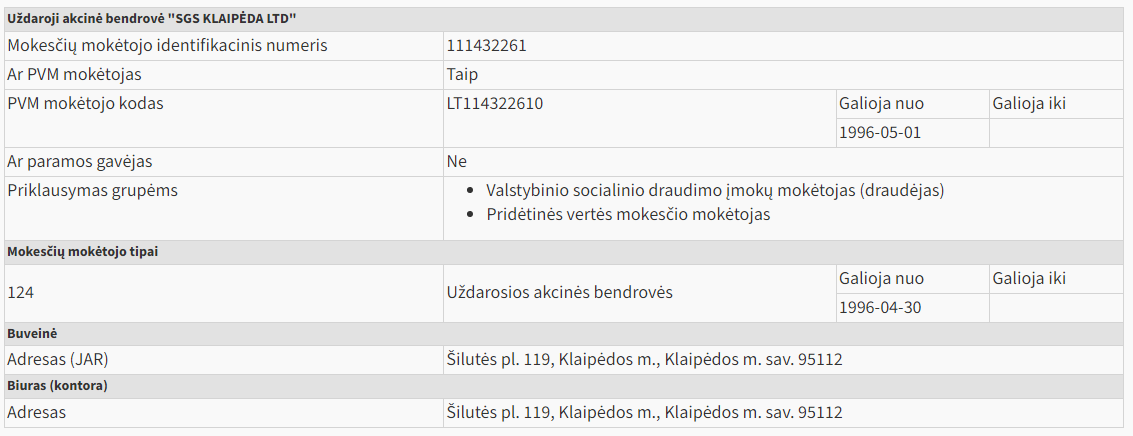Select the date 1996-05-01
The image size is (1133, 436).
click(x=880, y=133)
